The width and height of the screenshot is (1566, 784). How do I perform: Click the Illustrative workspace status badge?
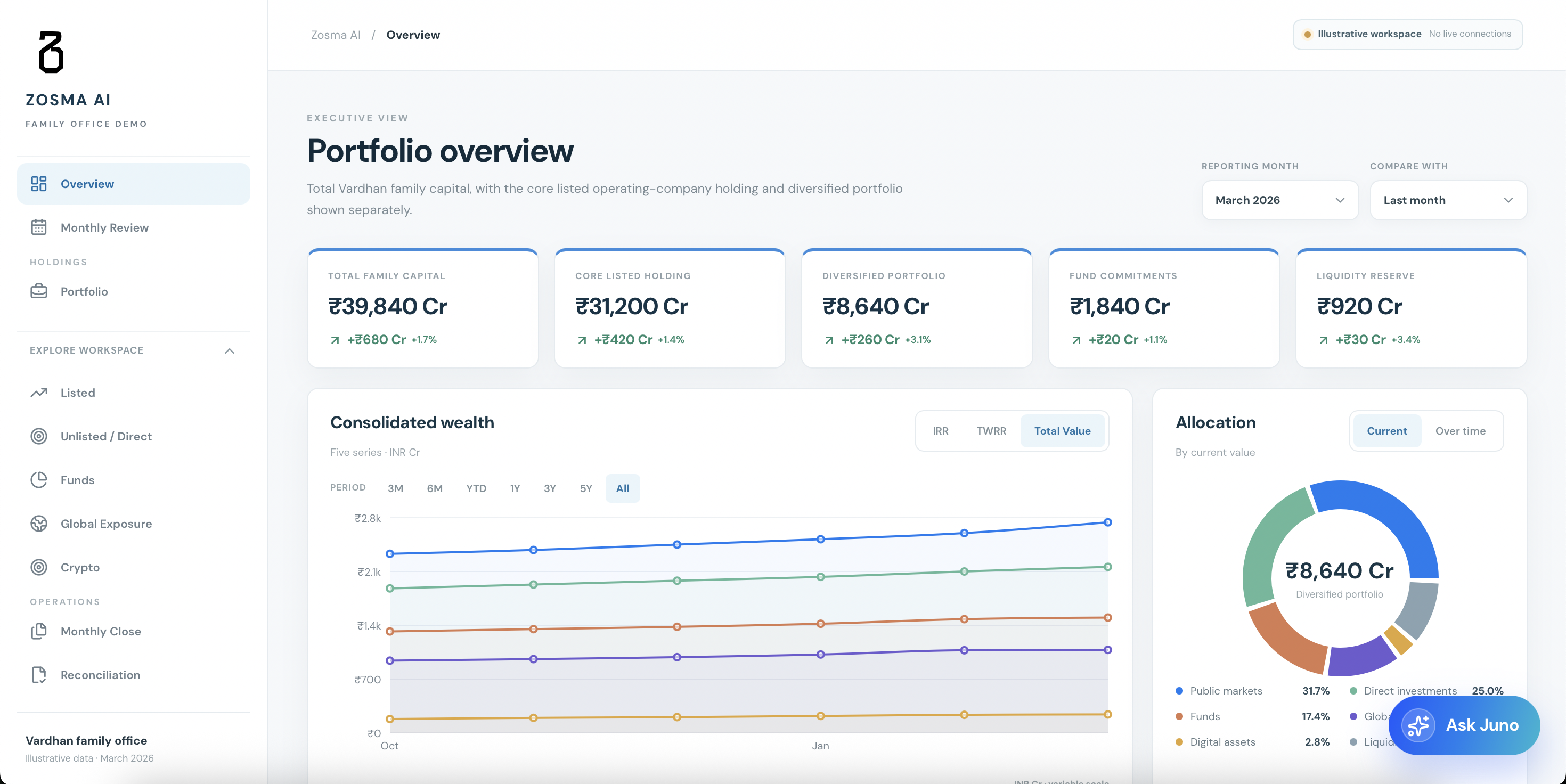(1407, 35)
